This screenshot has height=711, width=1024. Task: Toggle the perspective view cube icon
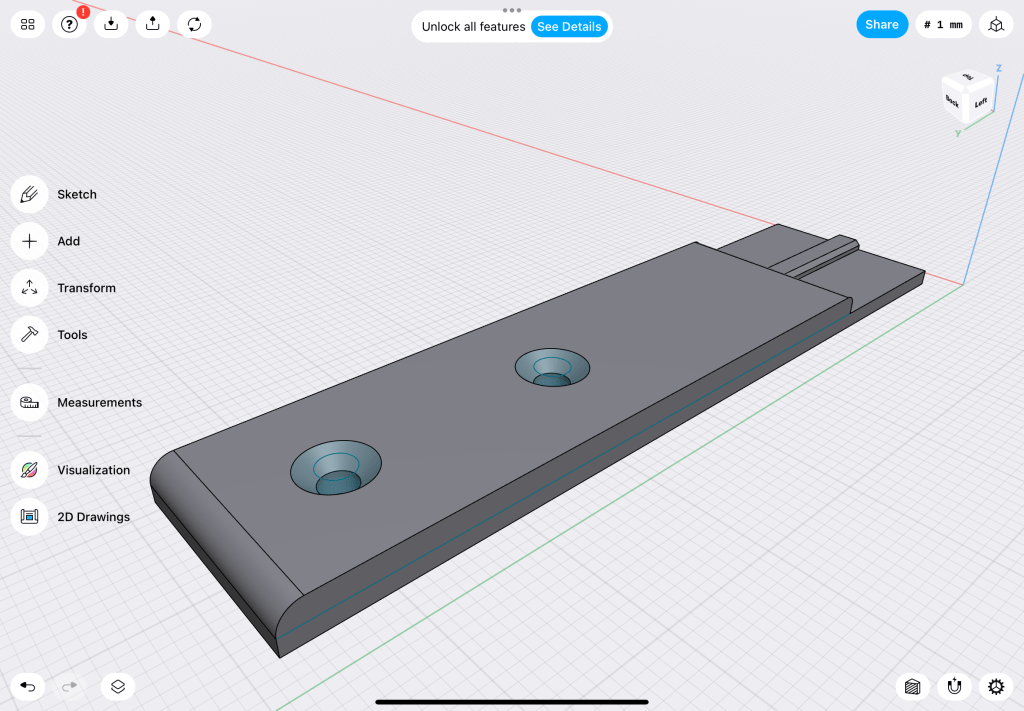pyautogui.click(x=995, y=25)
